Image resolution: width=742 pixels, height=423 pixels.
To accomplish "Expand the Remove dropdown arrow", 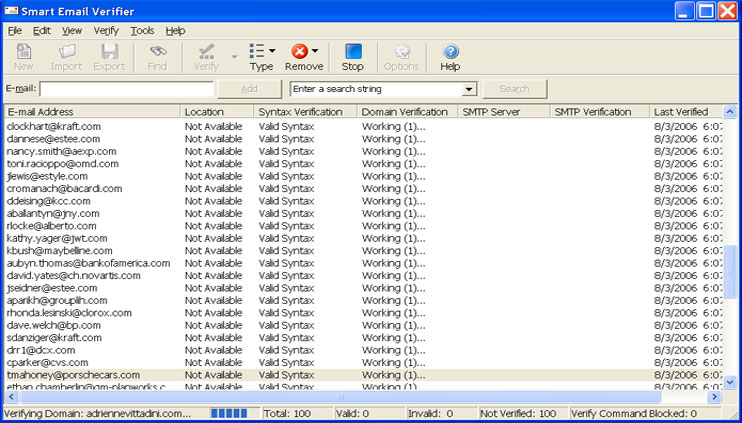I will click(315, 50).
